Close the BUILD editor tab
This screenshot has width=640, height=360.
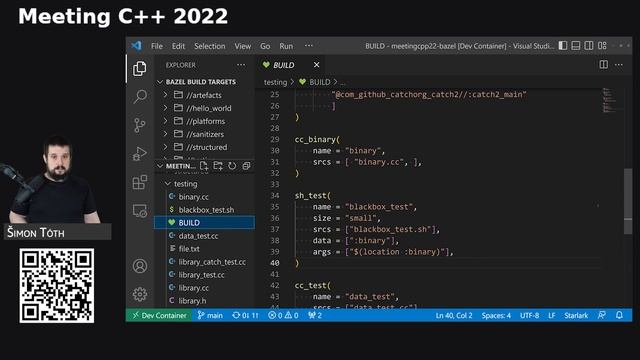316,65
